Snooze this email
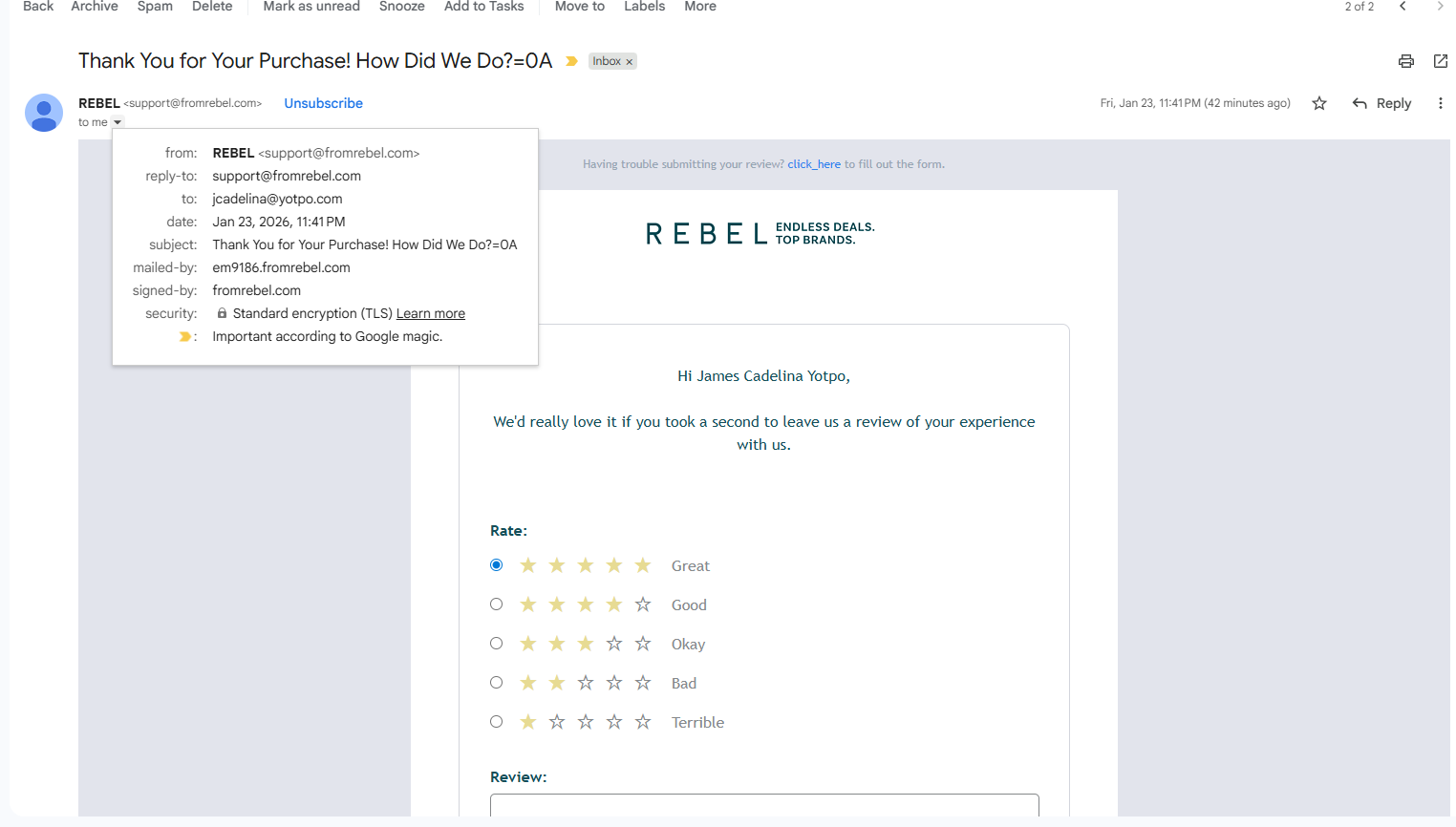 click(402, 7)
